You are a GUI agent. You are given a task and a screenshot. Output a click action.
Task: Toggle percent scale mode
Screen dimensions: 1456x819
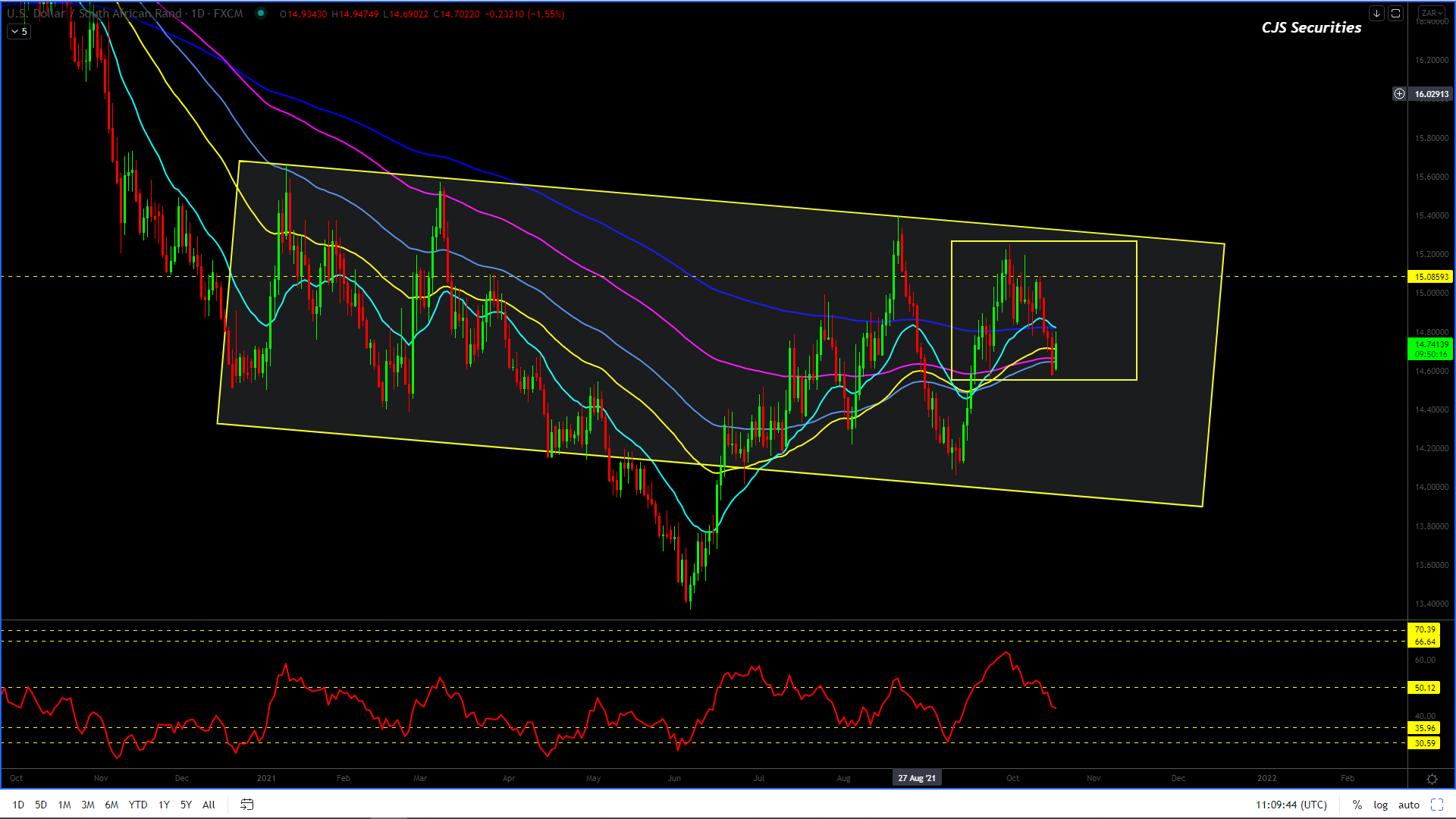[x=1357, y=805]
